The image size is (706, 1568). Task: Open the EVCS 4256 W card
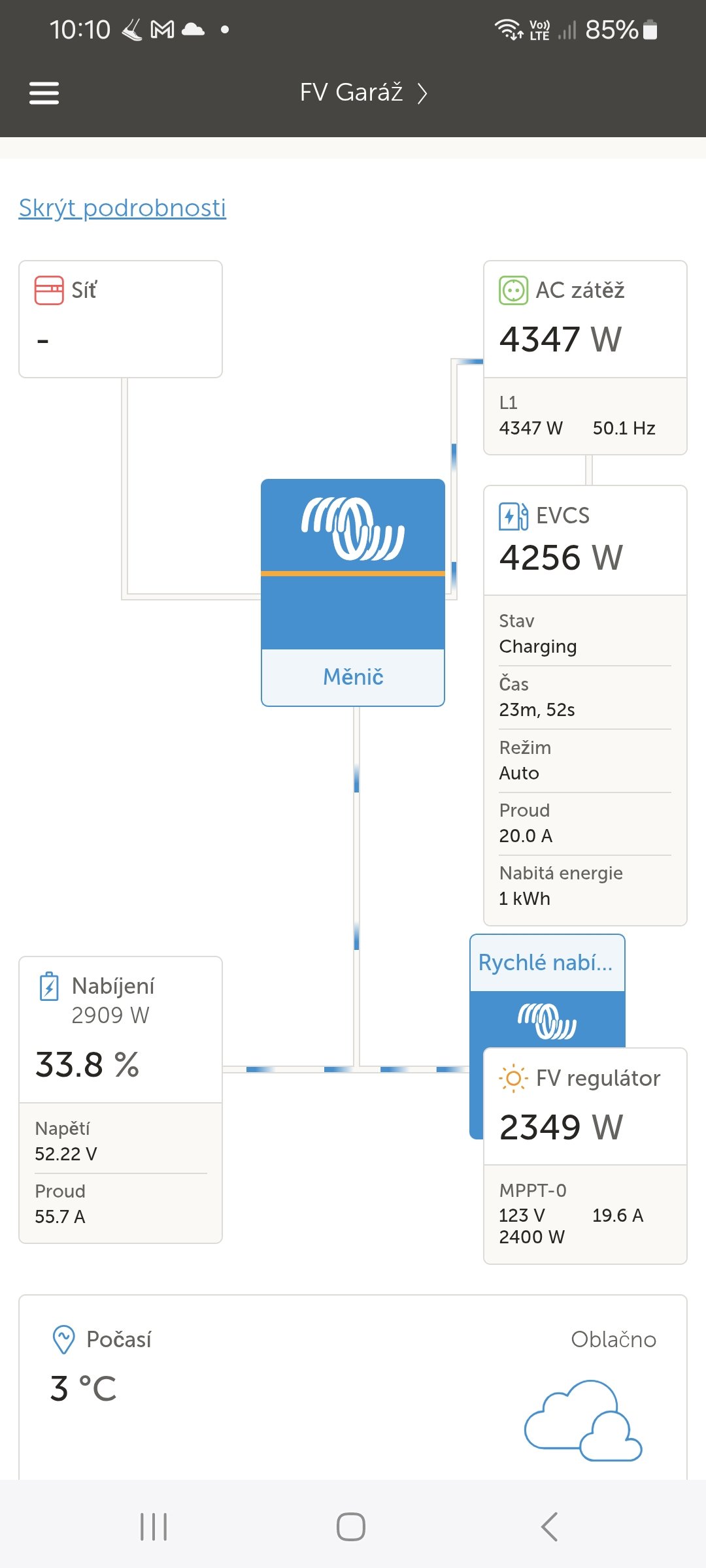point(561,557)
